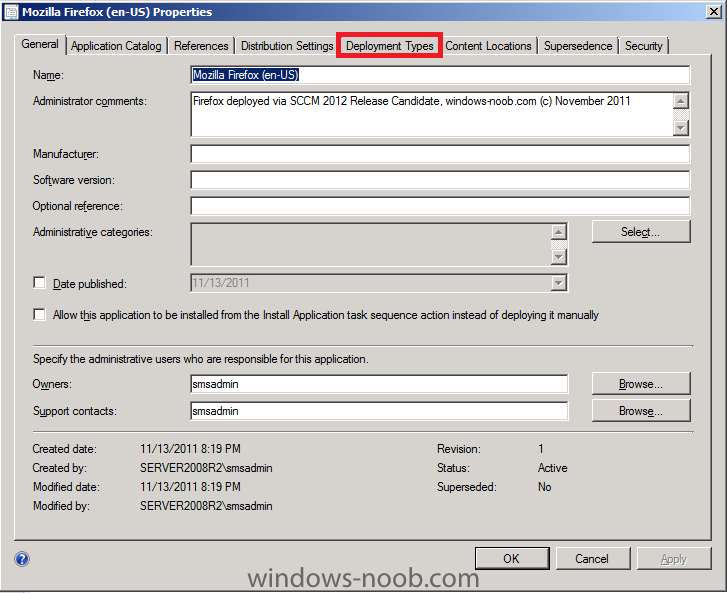Click the Superseded value No
727x593 pixels.
545,487
